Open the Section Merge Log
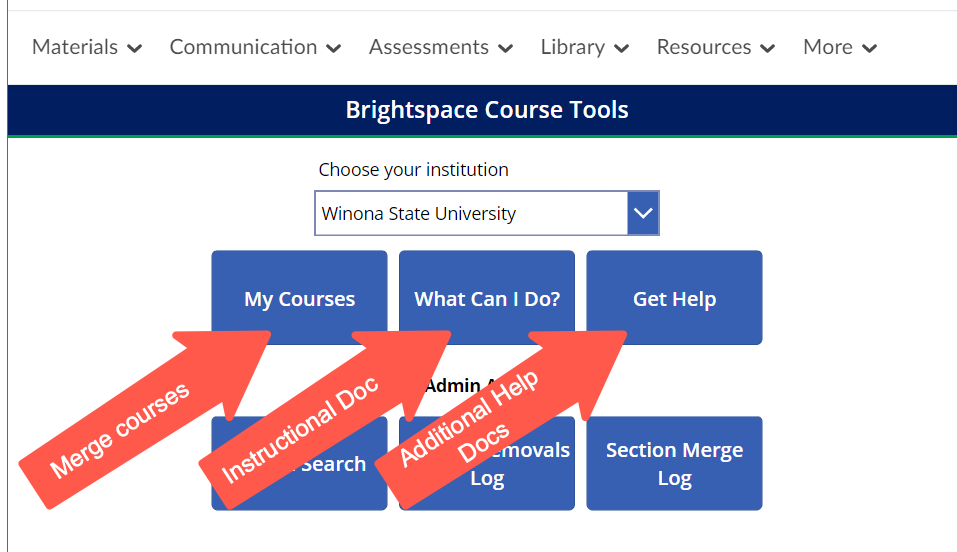Screen dimensions: 957x552 (x=674, y=464)
